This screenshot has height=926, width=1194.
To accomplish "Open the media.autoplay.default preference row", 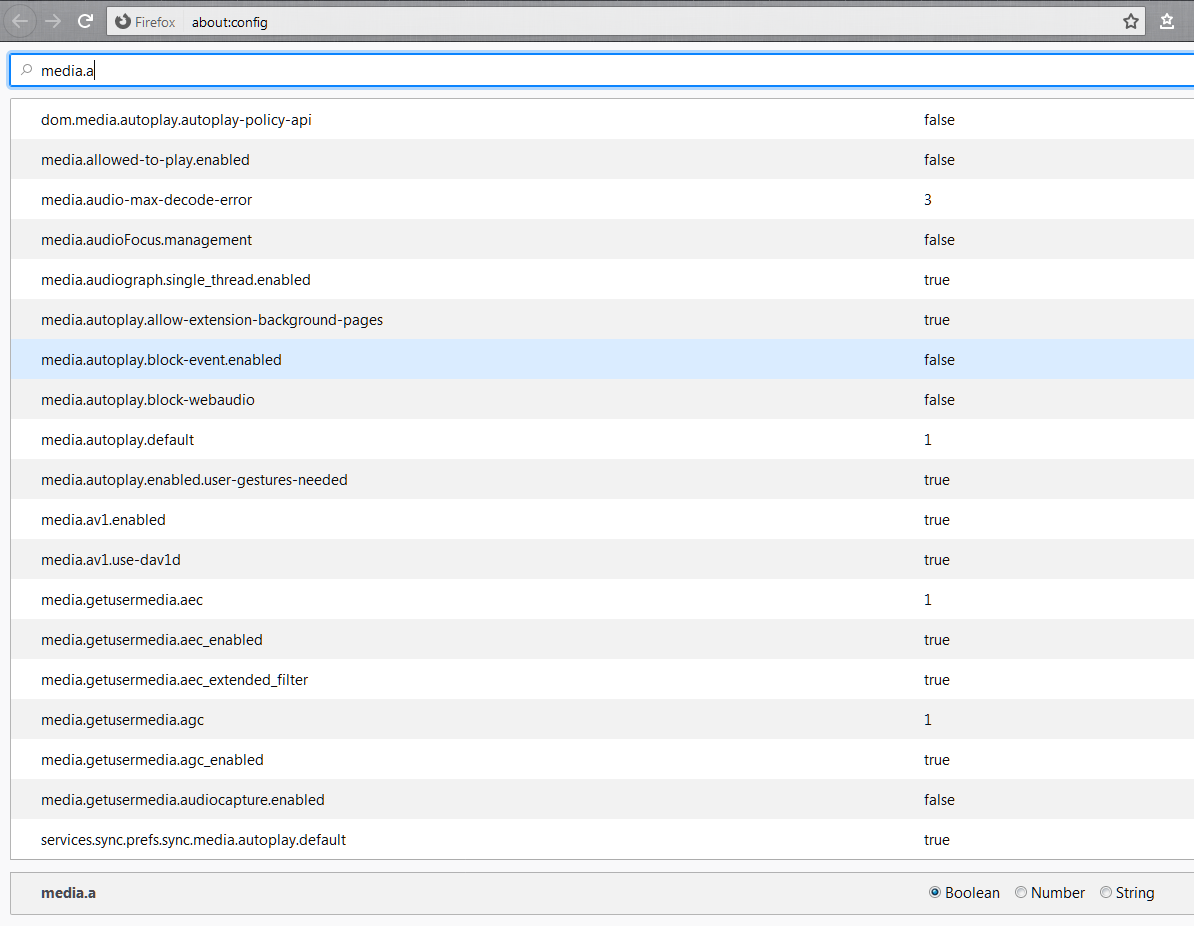I will [117, 439].
